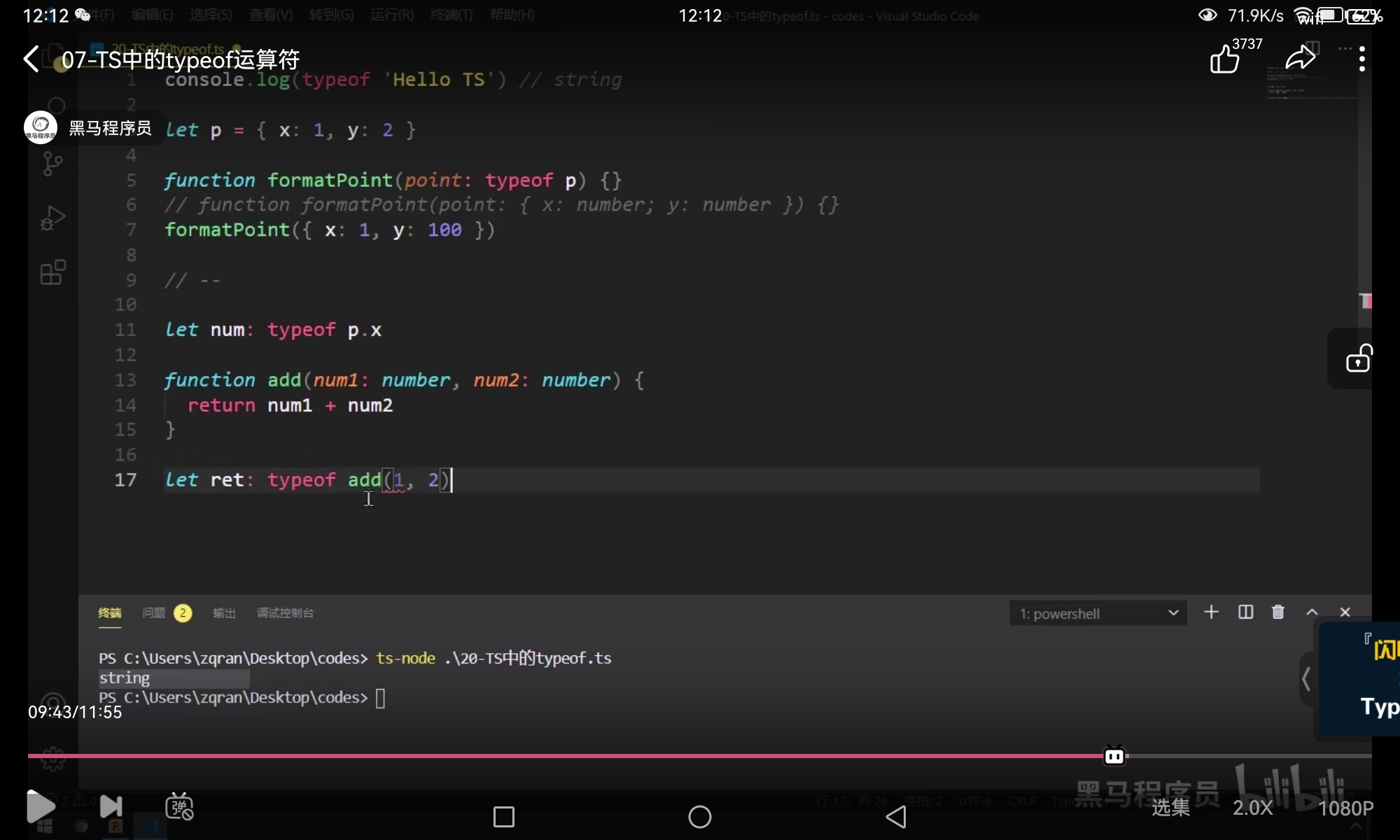The width and height of the screenshot is (1400, 840).
Task: Open the three-dot more options menu
Action: pos(1361,59)
